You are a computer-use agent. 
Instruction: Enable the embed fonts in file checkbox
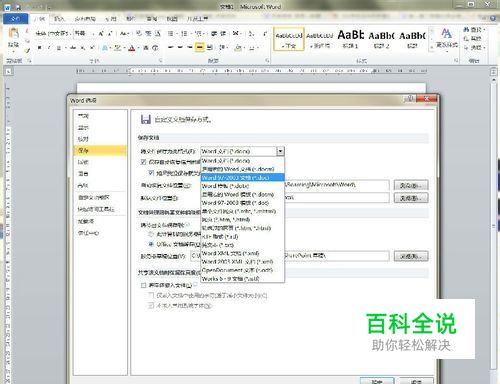(144, 285)
